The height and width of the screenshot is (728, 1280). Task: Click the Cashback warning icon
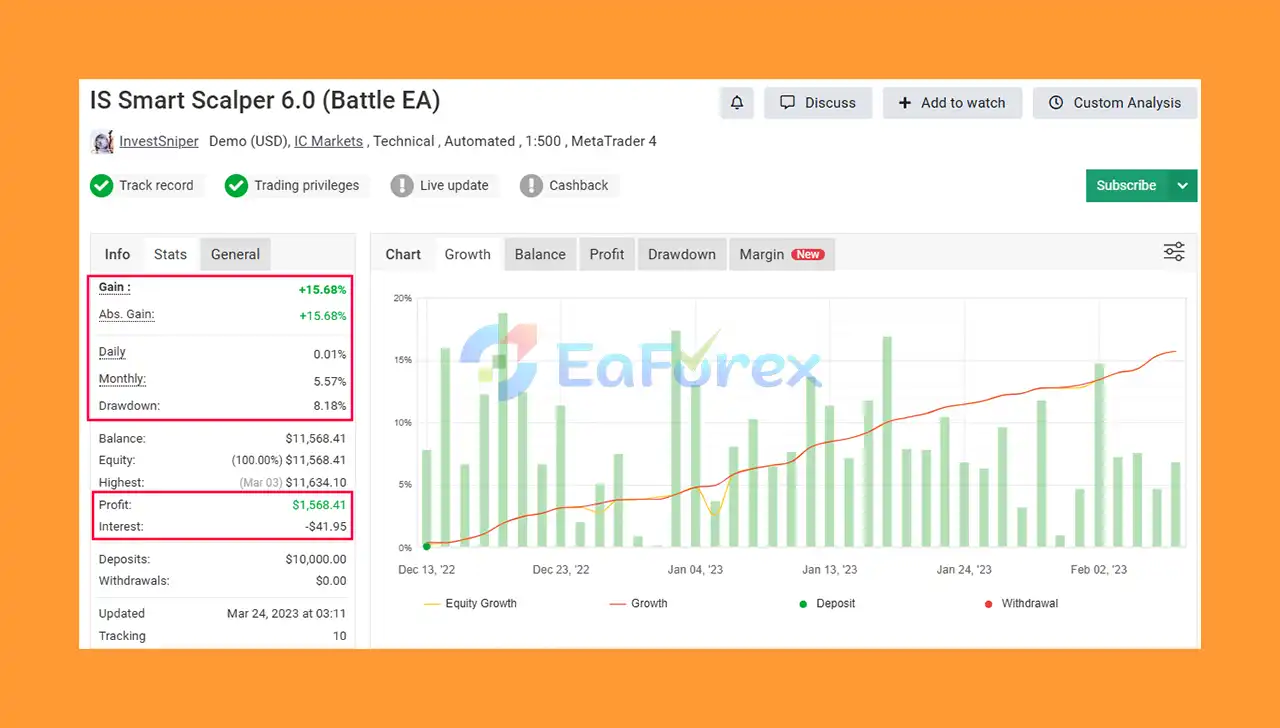531,185
